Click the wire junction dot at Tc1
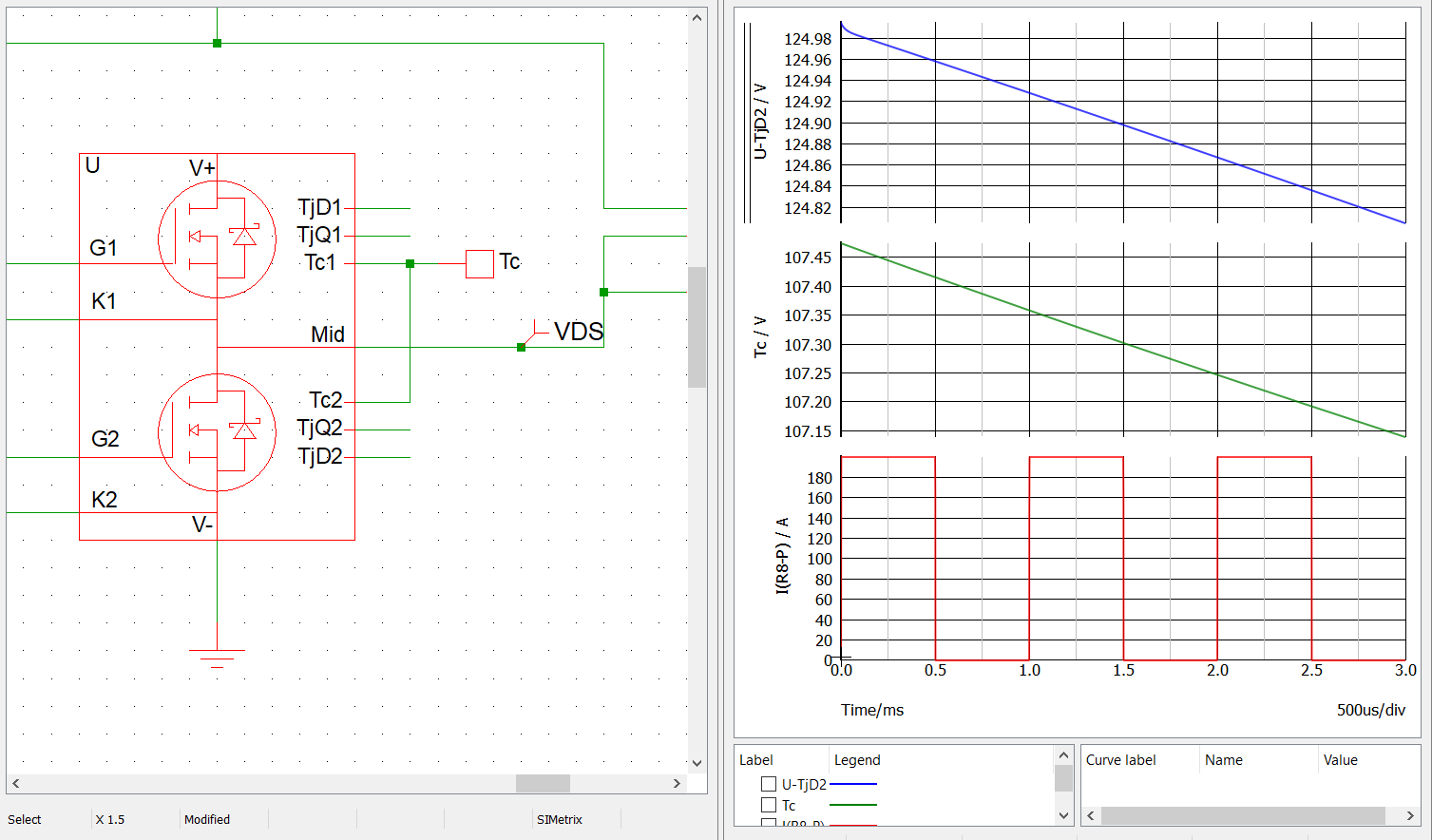The width and height of the screenshot is (1432, 840). 410,264
